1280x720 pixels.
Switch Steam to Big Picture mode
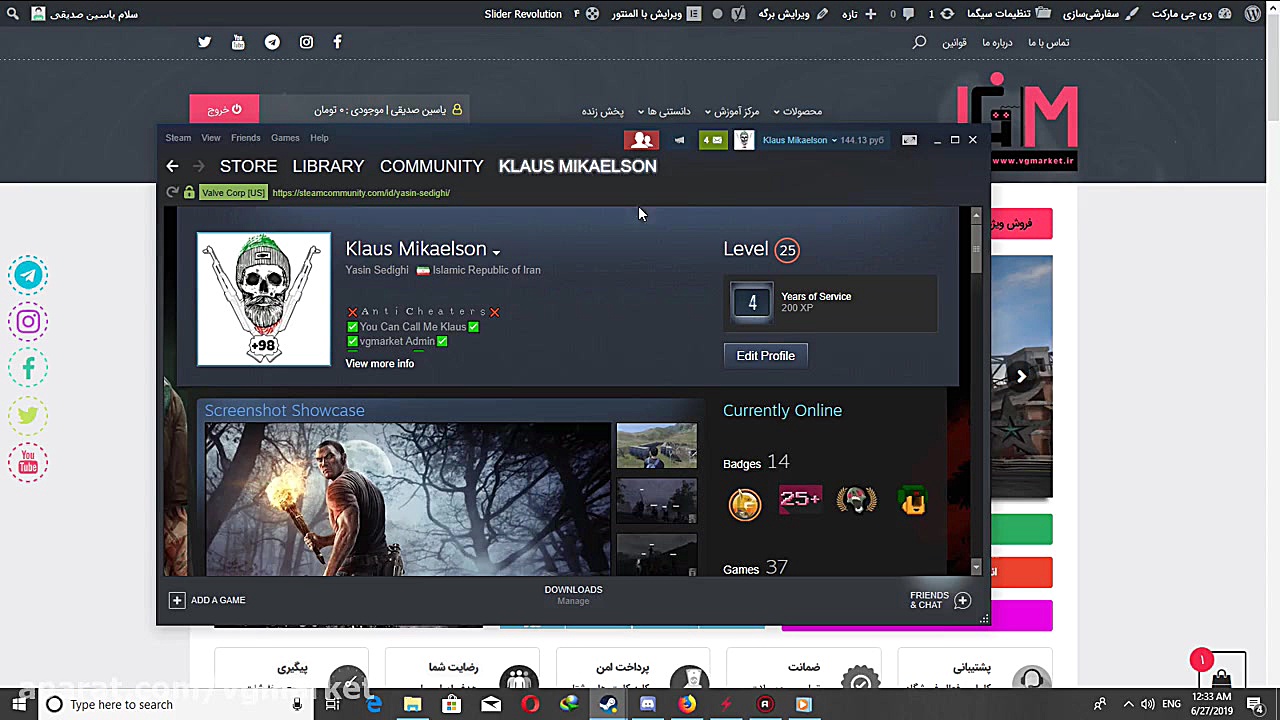pyautogui.click(x=909, y=140)
